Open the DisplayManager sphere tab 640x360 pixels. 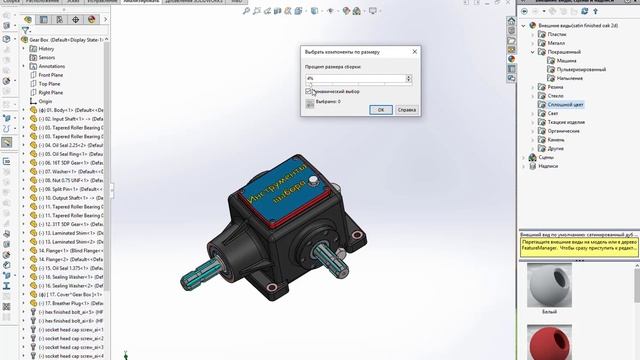91,19
